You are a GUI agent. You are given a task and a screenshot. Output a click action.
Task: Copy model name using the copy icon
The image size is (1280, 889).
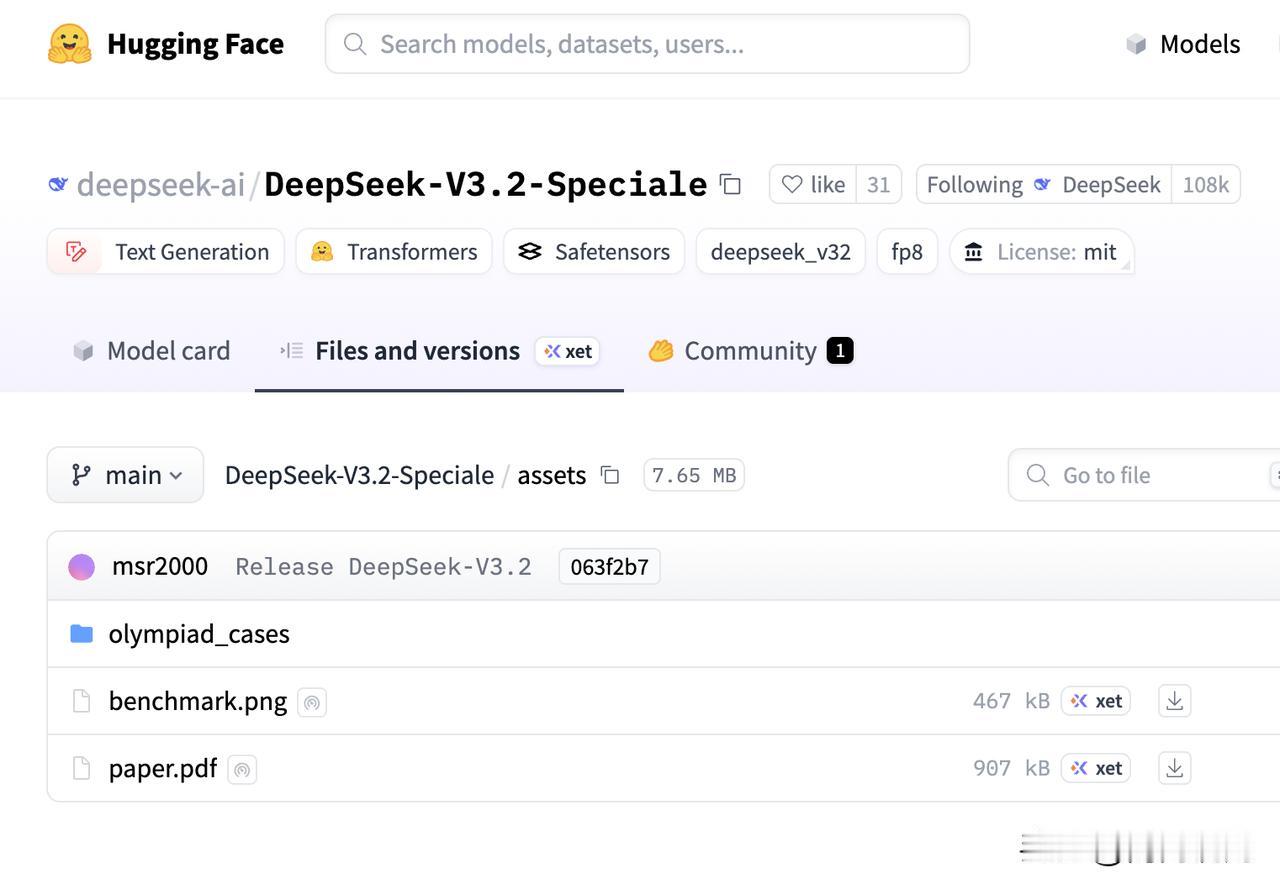731,185
